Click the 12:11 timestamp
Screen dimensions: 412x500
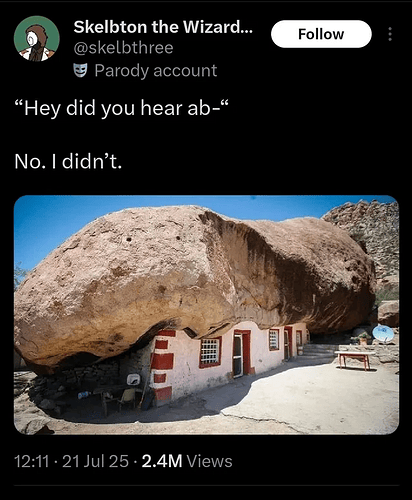click(32, 461)
